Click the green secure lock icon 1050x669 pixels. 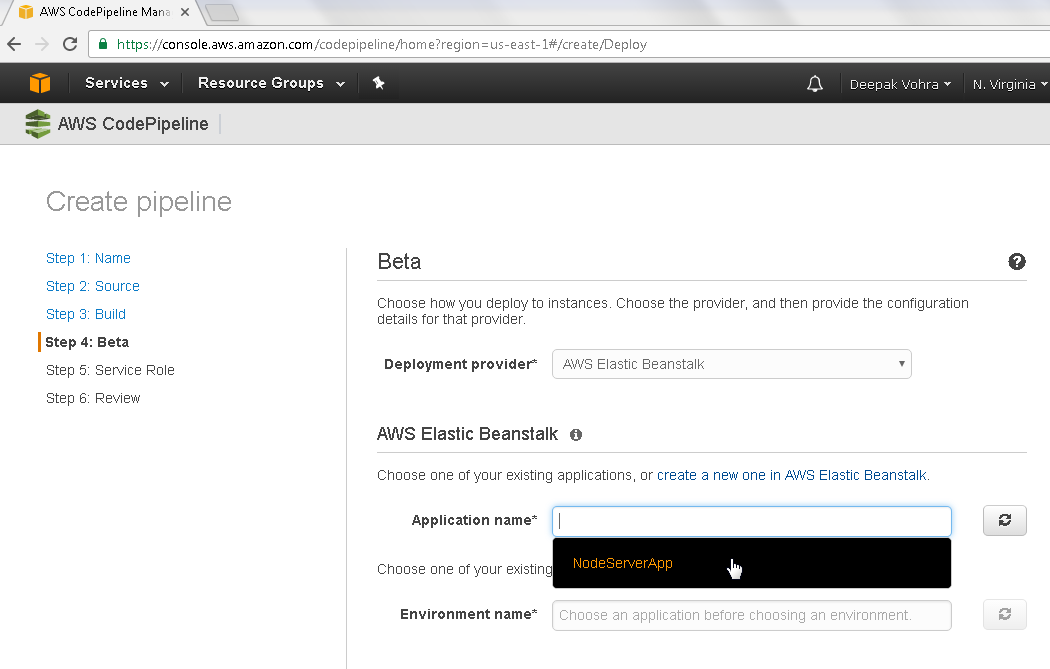(102, 44)
